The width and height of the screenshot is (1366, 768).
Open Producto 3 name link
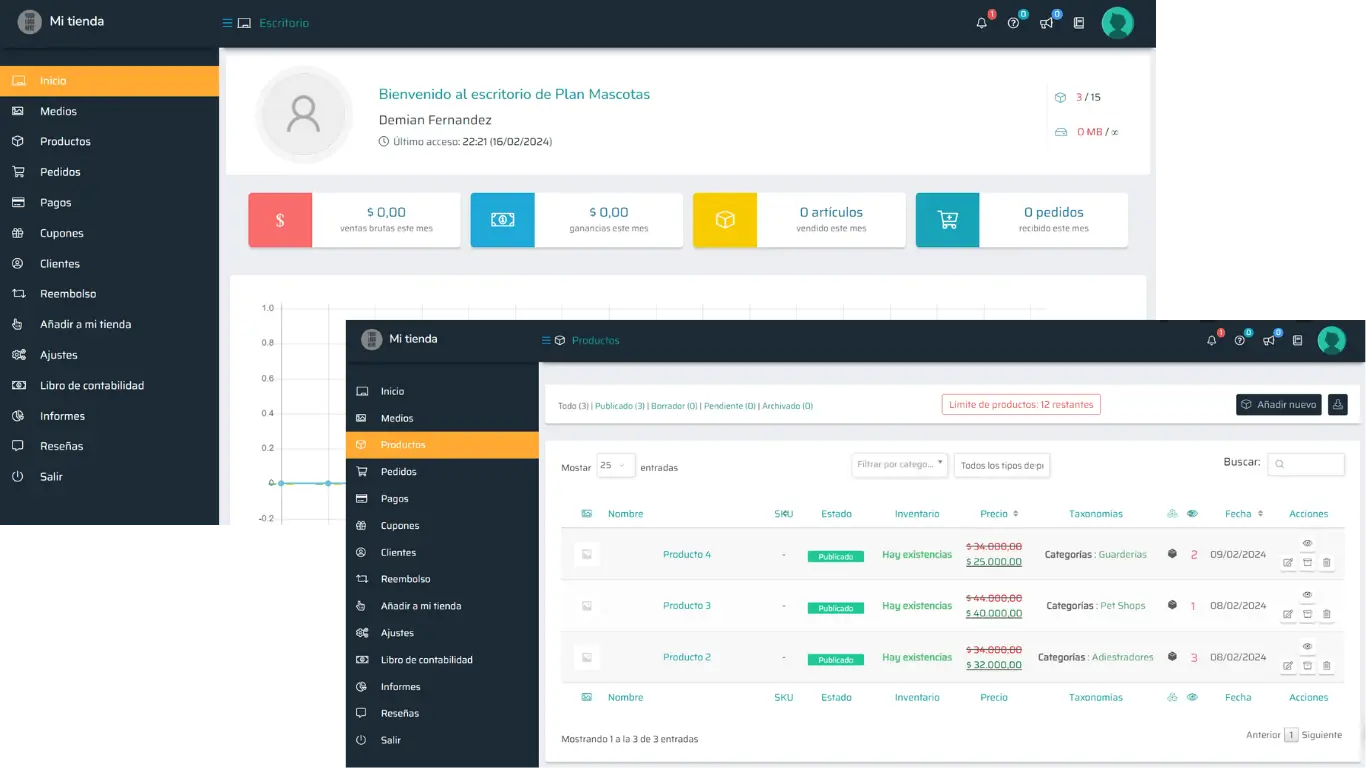pyautogui.click(x=687, y=606)
